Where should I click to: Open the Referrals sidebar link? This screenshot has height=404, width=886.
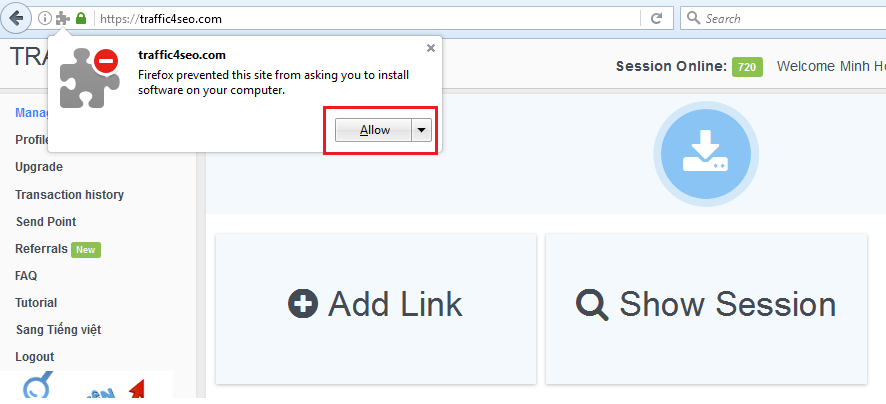[41, 248]
